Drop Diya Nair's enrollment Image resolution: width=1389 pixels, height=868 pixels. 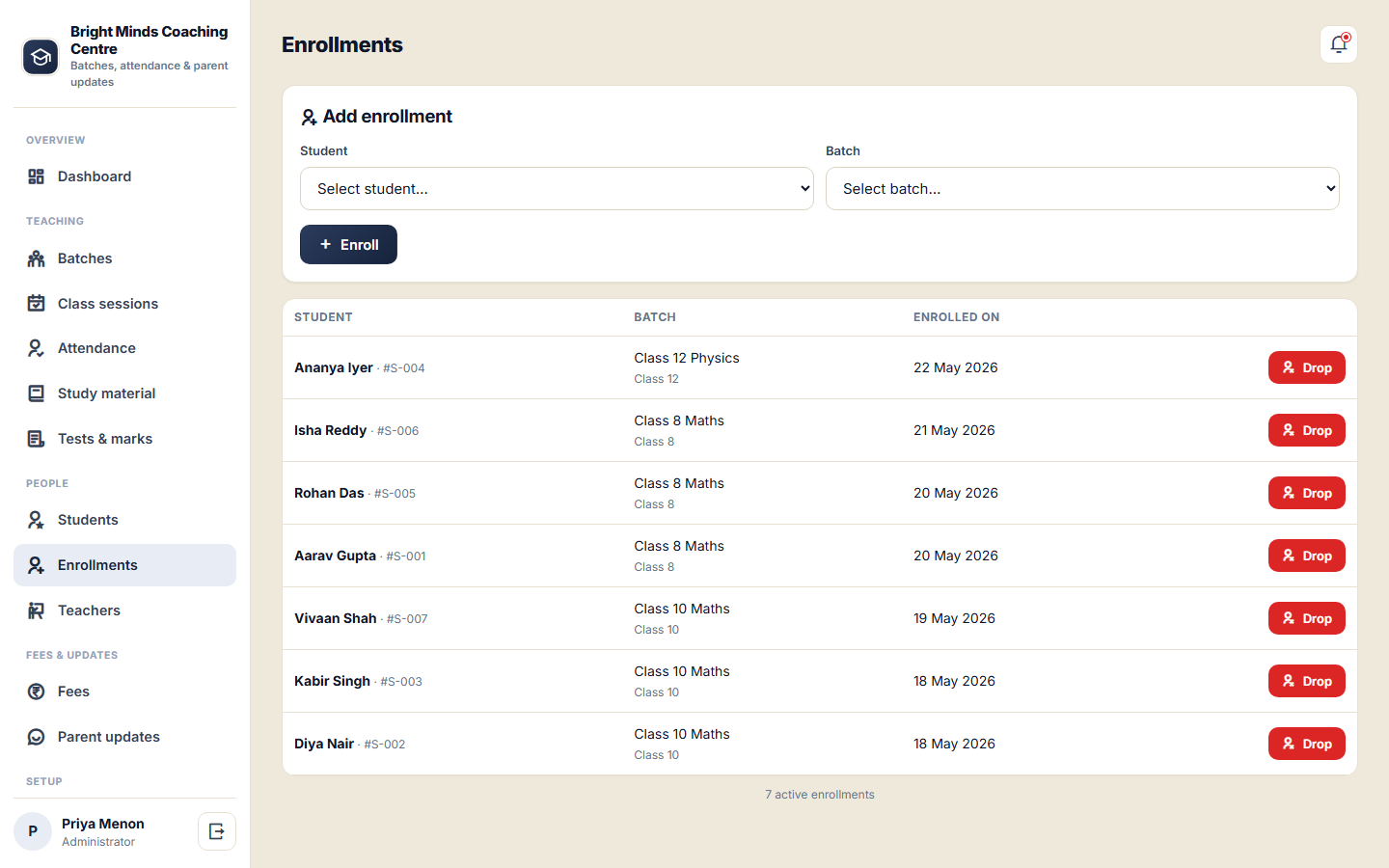point(1306,744)
